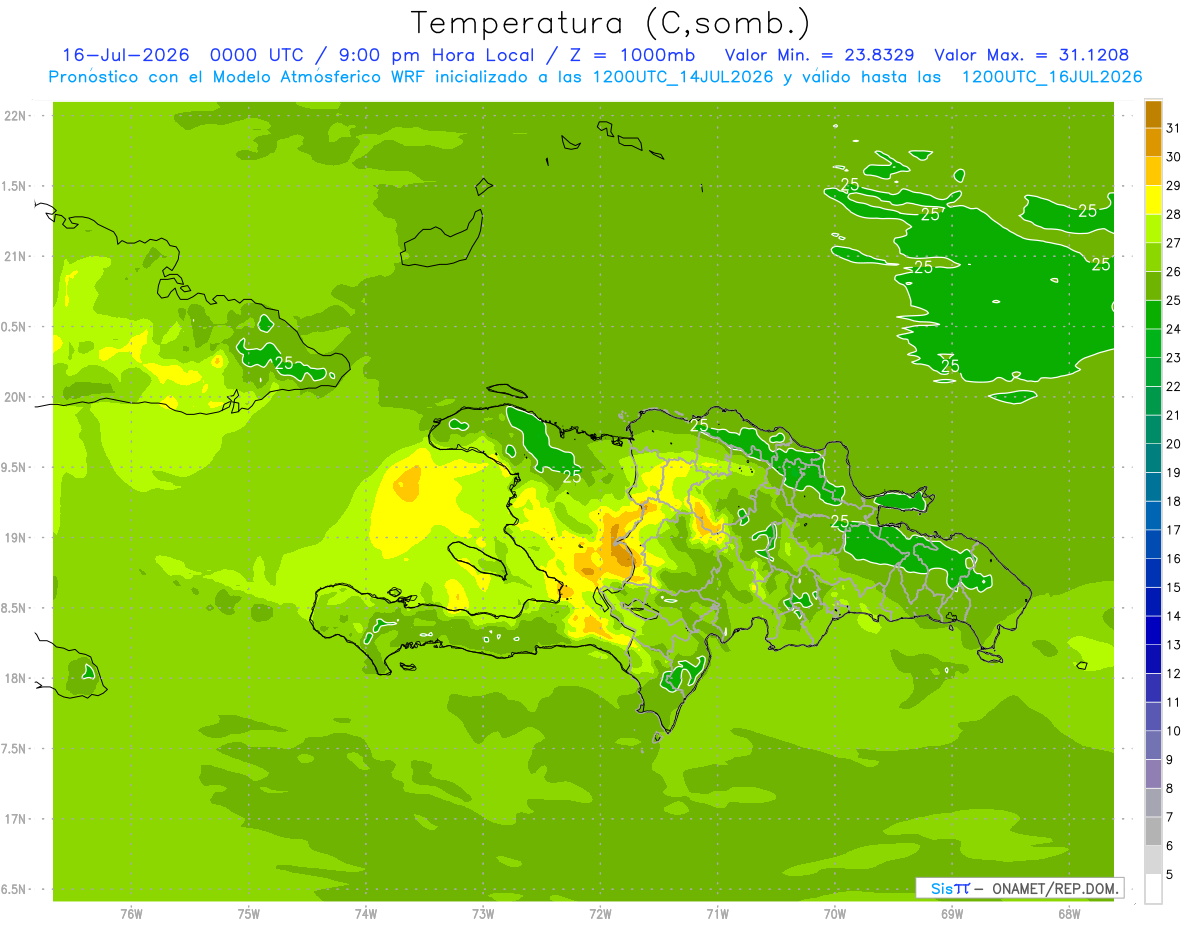This screenshot has height=927, width=1200.
Task: Click the '20N' latitude axis label
Action: tap(17, 397)
